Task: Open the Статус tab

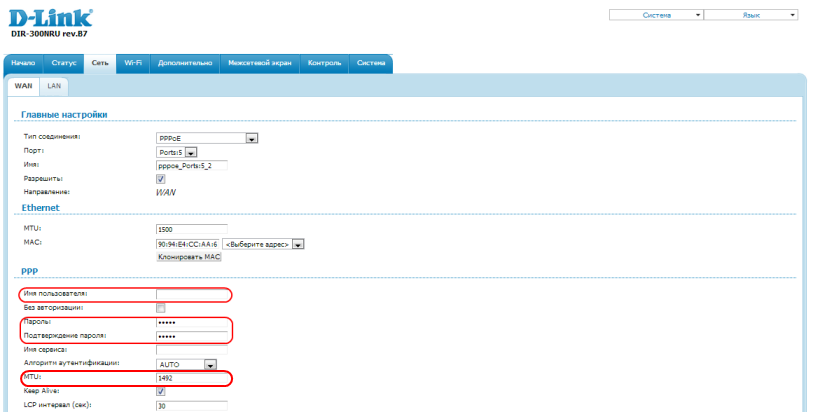Action: point(63,63)
